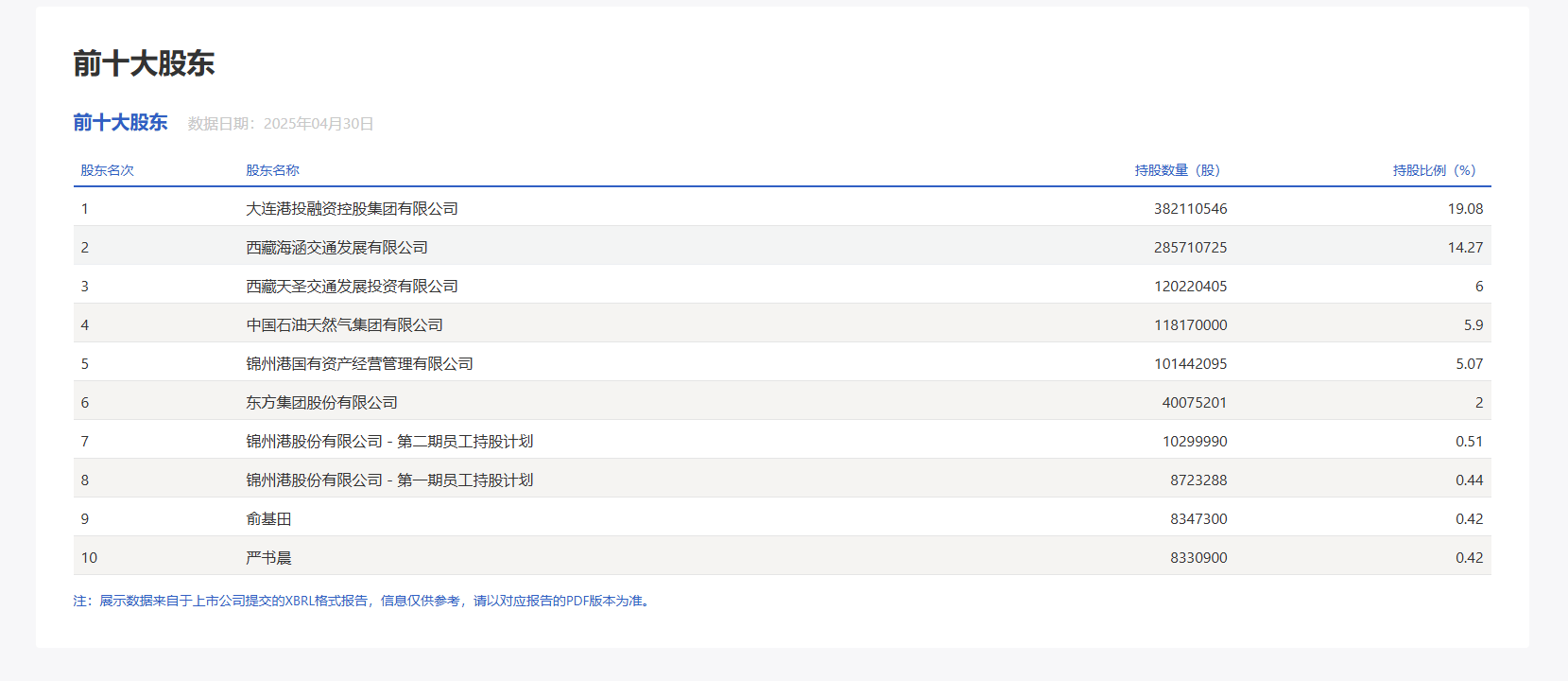Click share count 10299990
Viewport: 1568px width, 681px height.
point(1195,441)
